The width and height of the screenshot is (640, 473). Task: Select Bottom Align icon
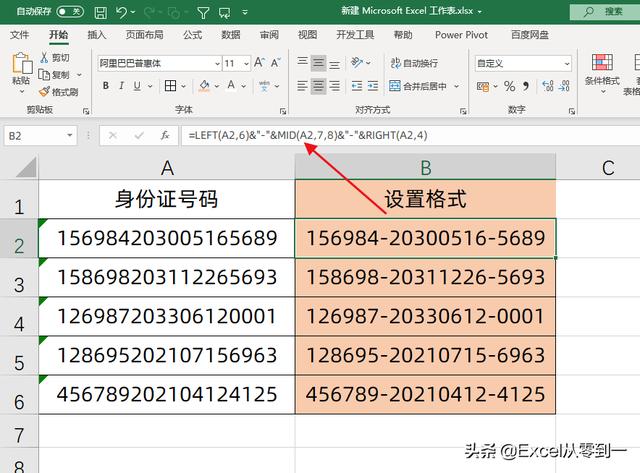point(334,63)
